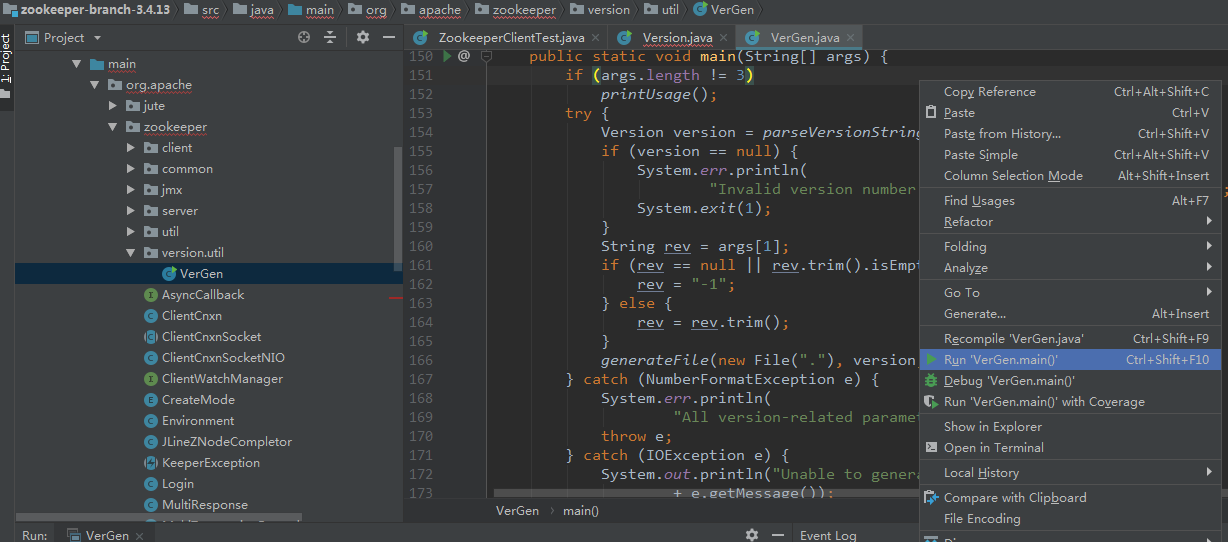The image size is (1228, 542).
Task: Collapse the main folder
Action: (x=76, y=64)
